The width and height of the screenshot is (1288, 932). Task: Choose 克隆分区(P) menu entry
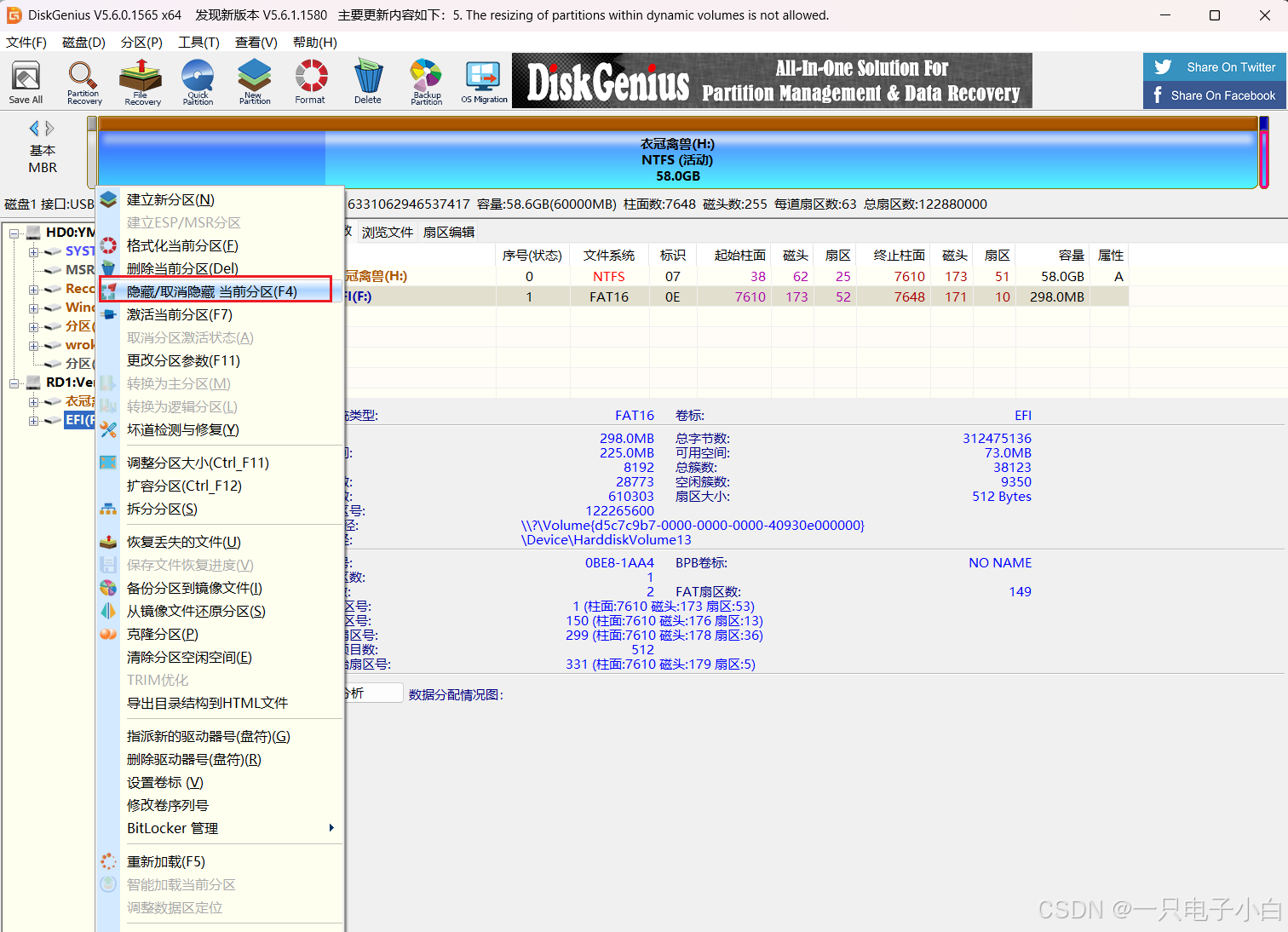[x=220, y=634]
